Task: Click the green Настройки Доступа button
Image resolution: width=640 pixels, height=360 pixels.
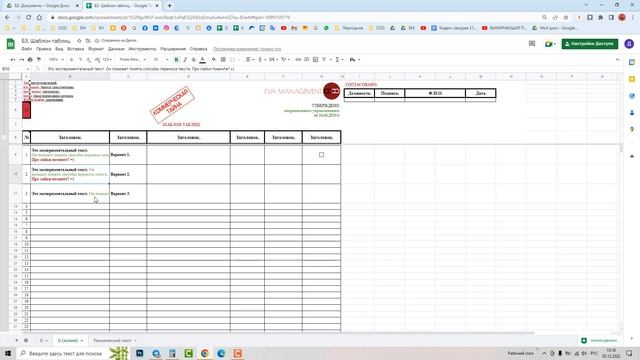Action: 590,44
